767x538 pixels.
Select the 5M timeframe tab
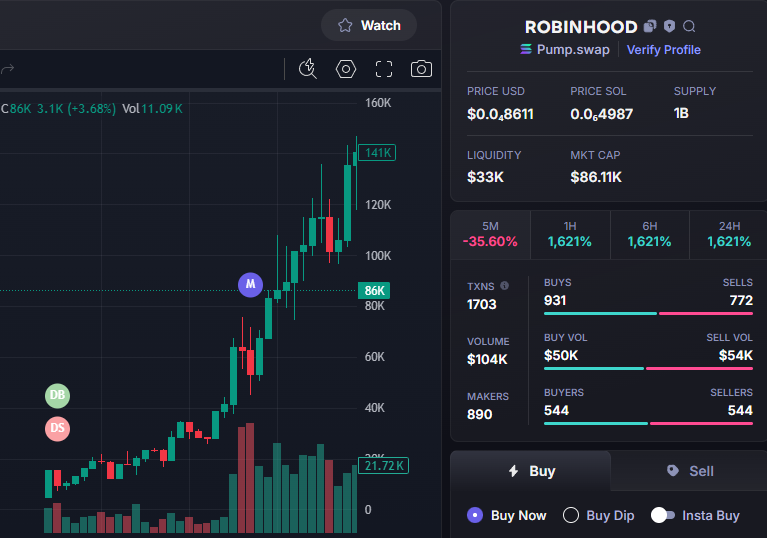pyautogui.click(x=490, y=235)
